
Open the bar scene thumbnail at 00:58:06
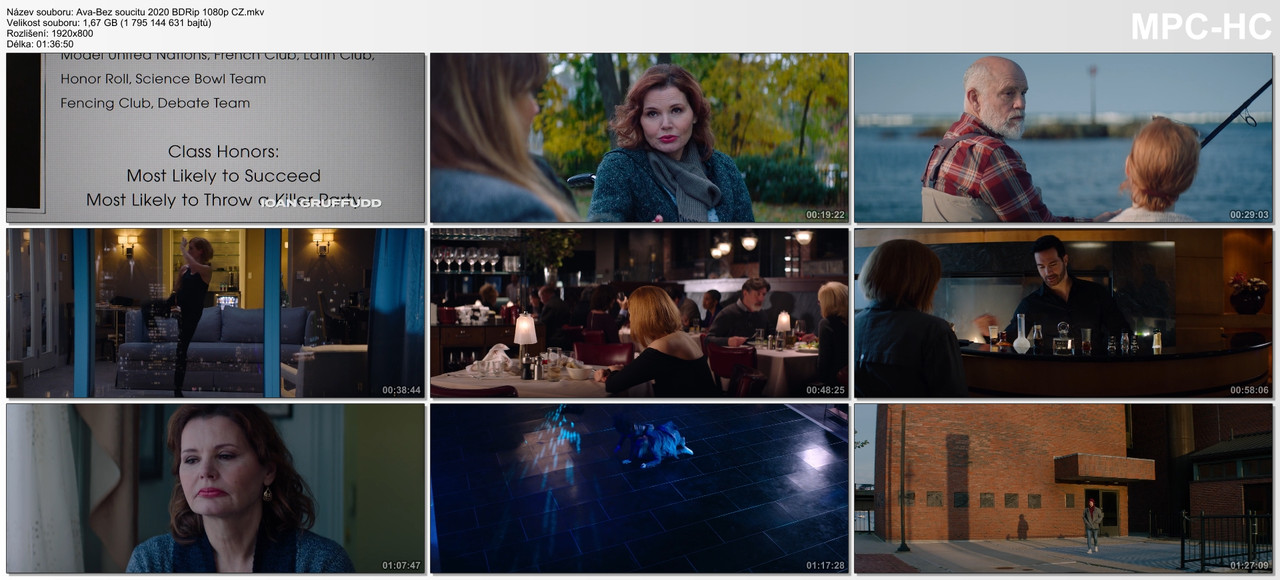[1063, 313]
